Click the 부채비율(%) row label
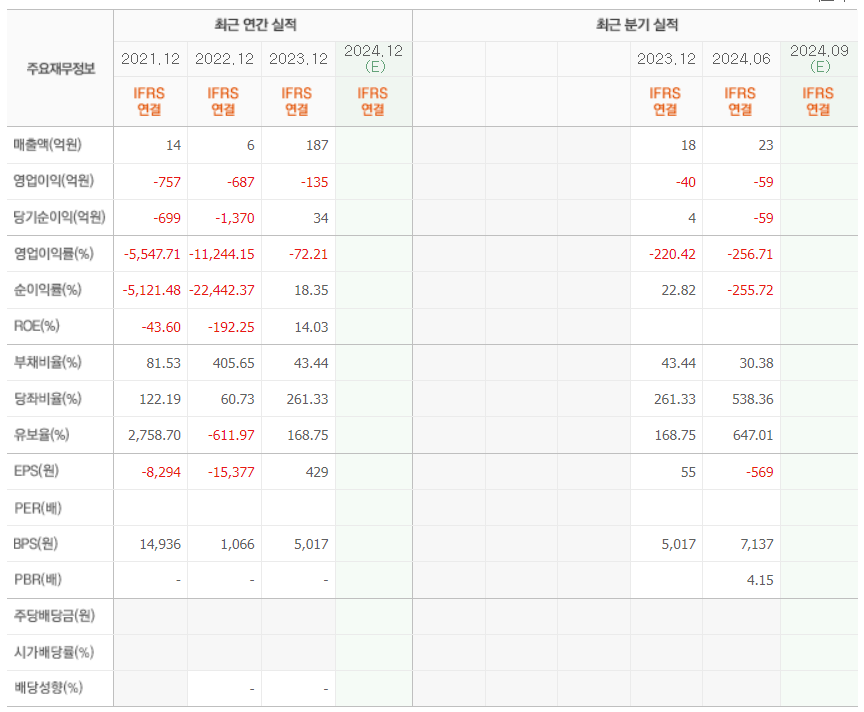This screenshot has width=864, height=712. coord(47,362)
